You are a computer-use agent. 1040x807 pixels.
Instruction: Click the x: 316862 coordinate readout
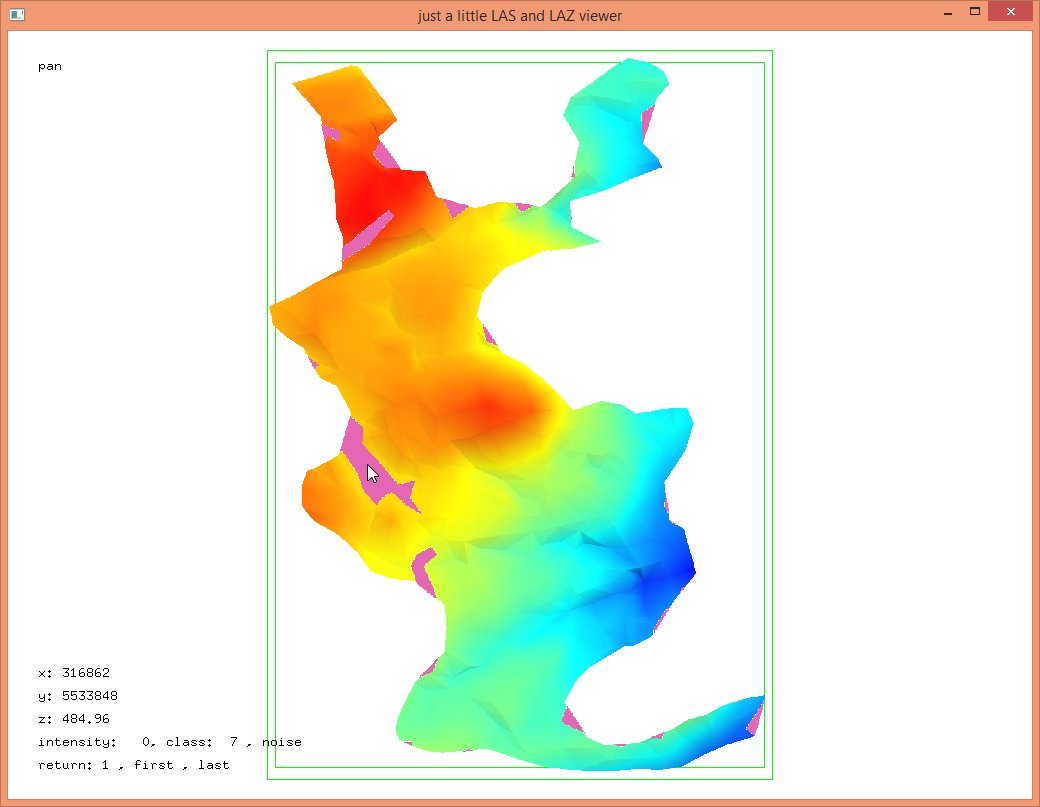click(x=80, y=673)
